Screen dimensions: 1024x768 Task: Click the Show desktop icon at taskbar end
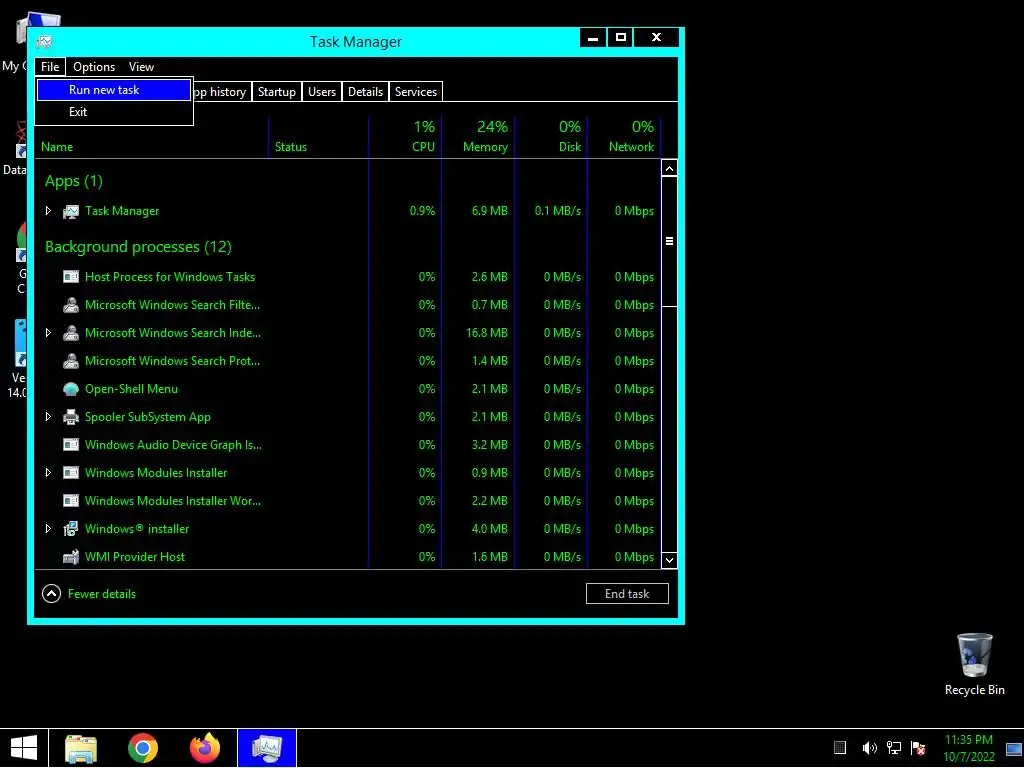coord(1014,750)
